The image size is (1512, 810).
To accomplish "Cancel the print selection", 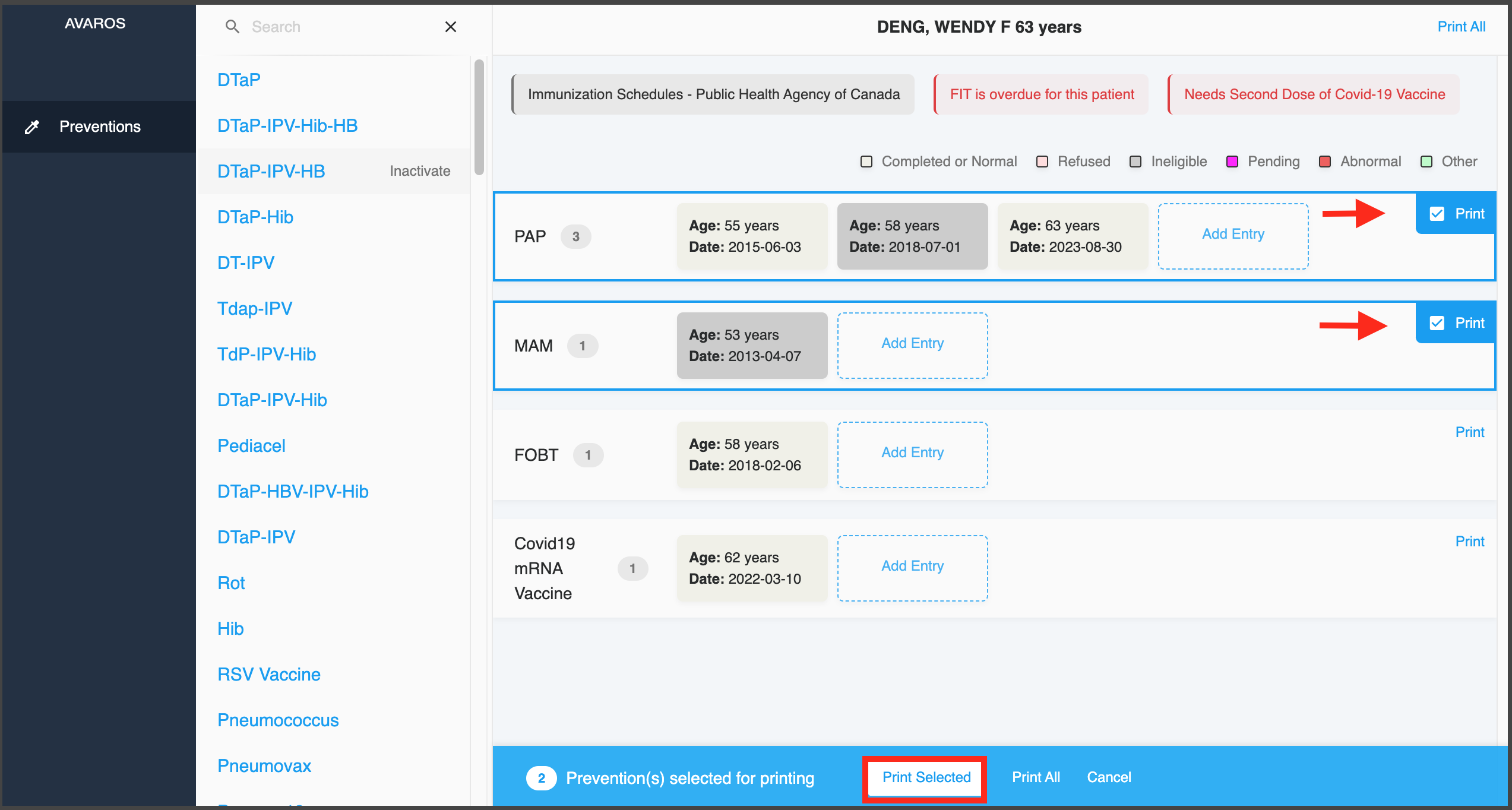I will tap(1109, 777).
